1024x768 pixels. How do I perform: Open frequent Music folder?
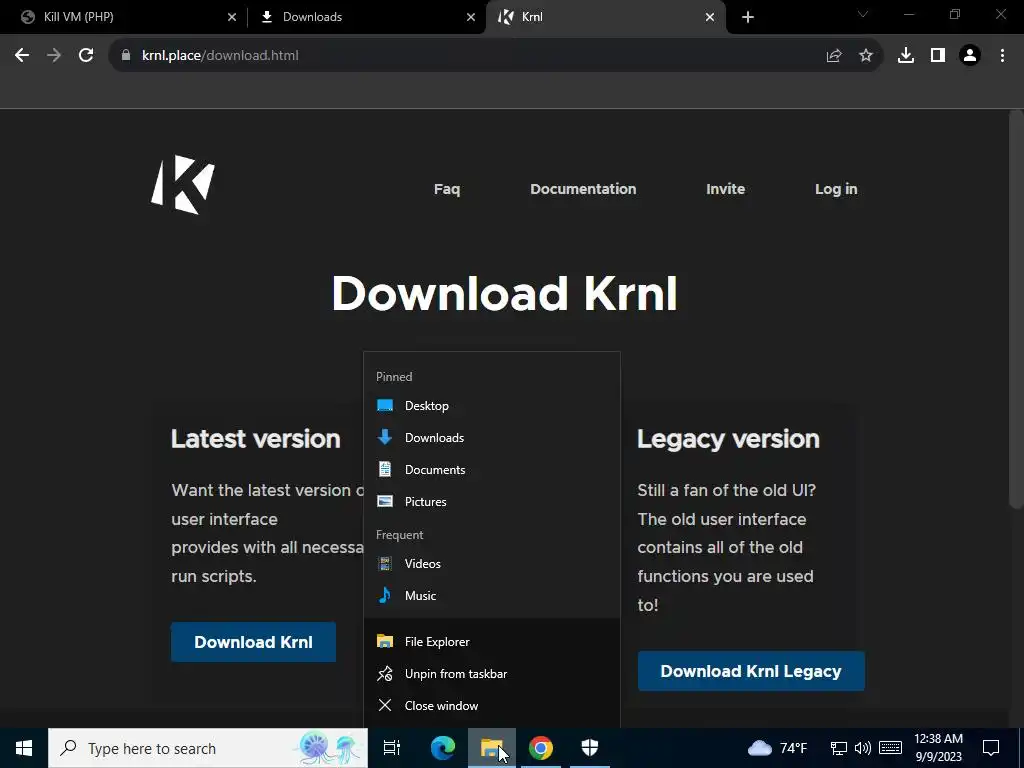[492, 596]
